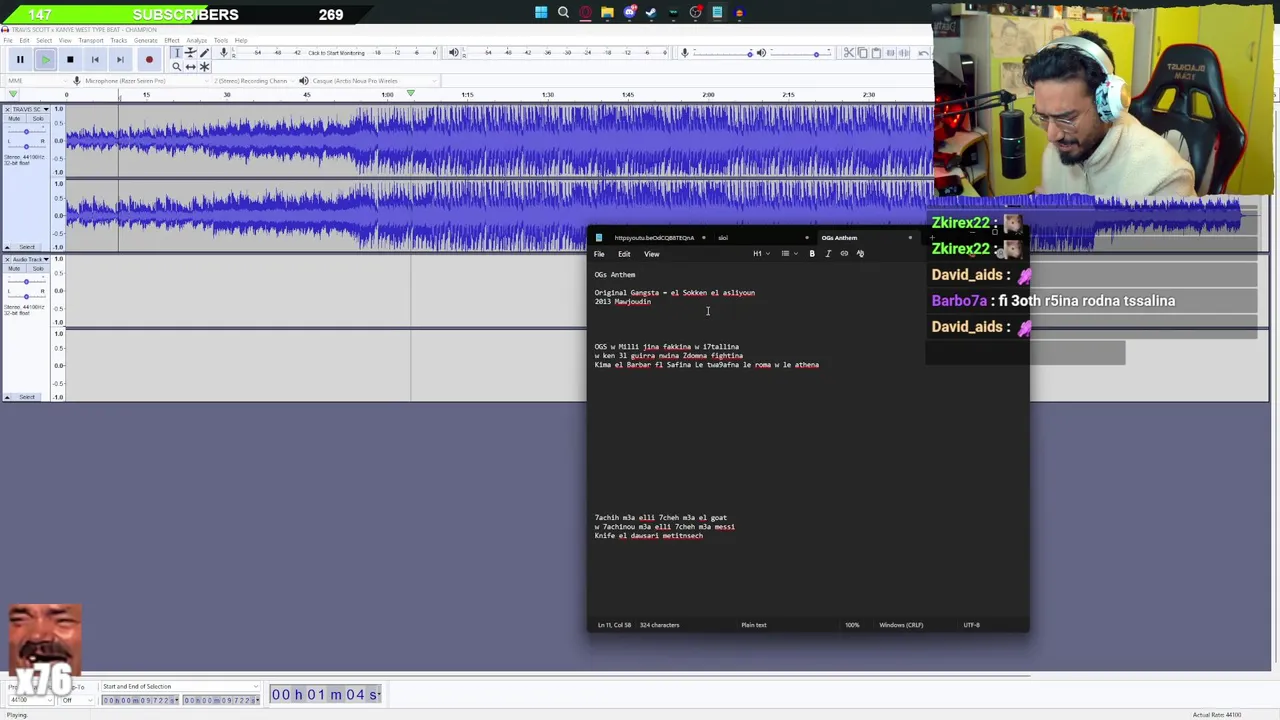Select the Multi-Tool asterisk icon
The width and height of the screenshot is (1280, 720).
tap(204, 67)
